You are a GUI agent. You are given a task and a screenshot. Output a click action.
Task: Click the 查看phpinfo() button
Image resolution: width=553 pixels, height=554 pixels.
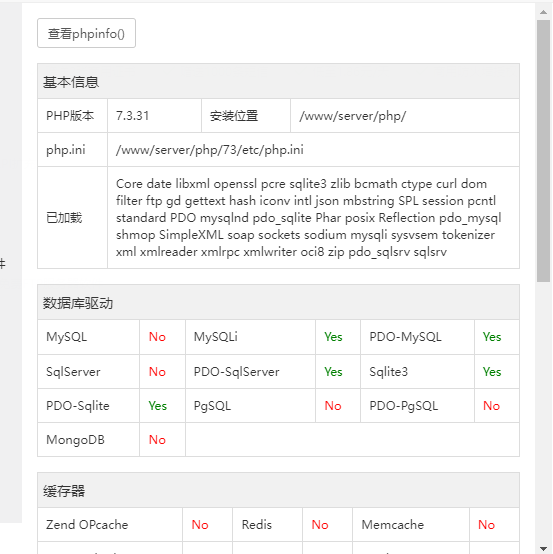click(86, 33)
